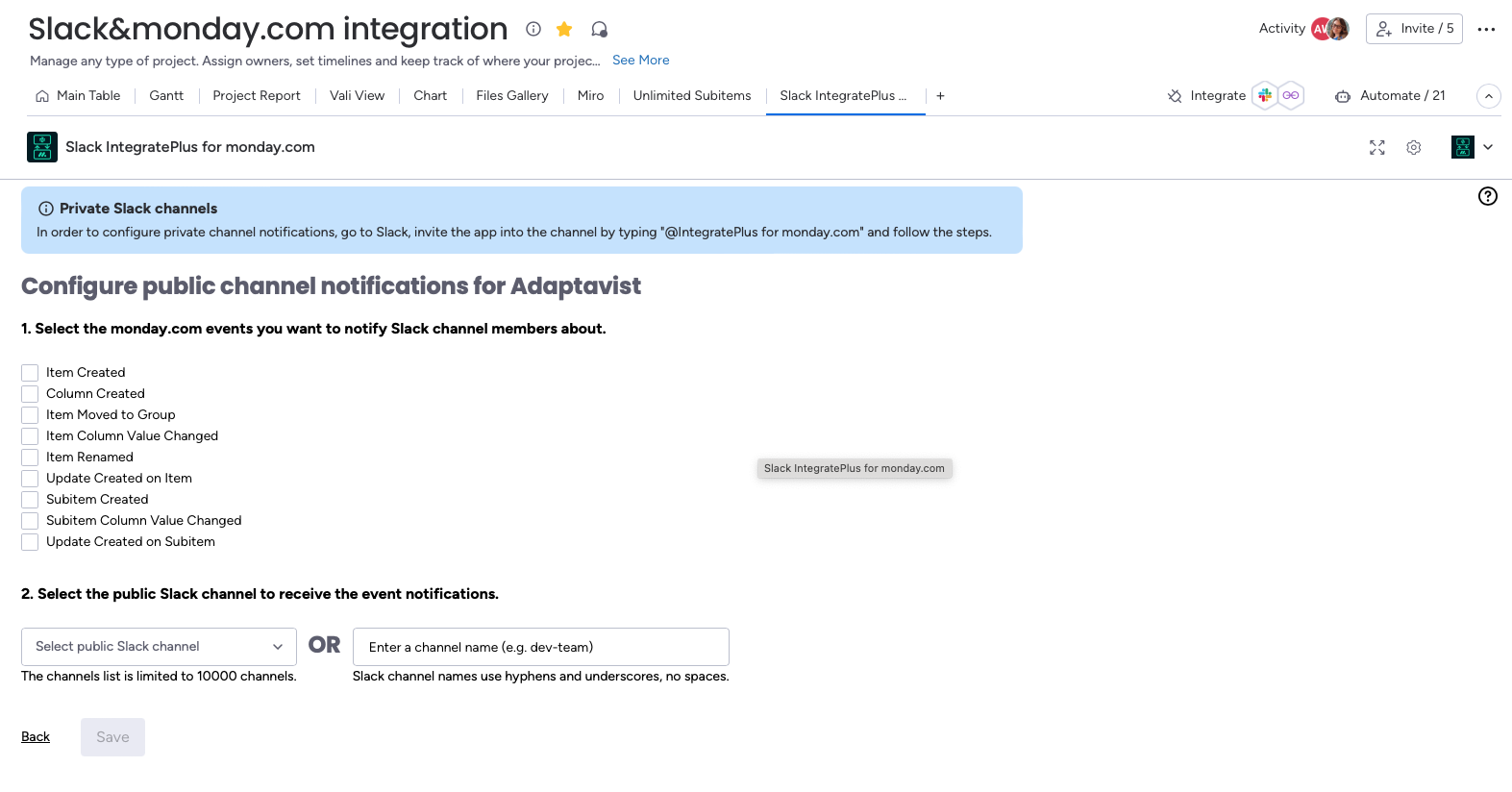Switch to the Miro tab
This screenshot has height=792, width=1512.
[x=590, y=96]
